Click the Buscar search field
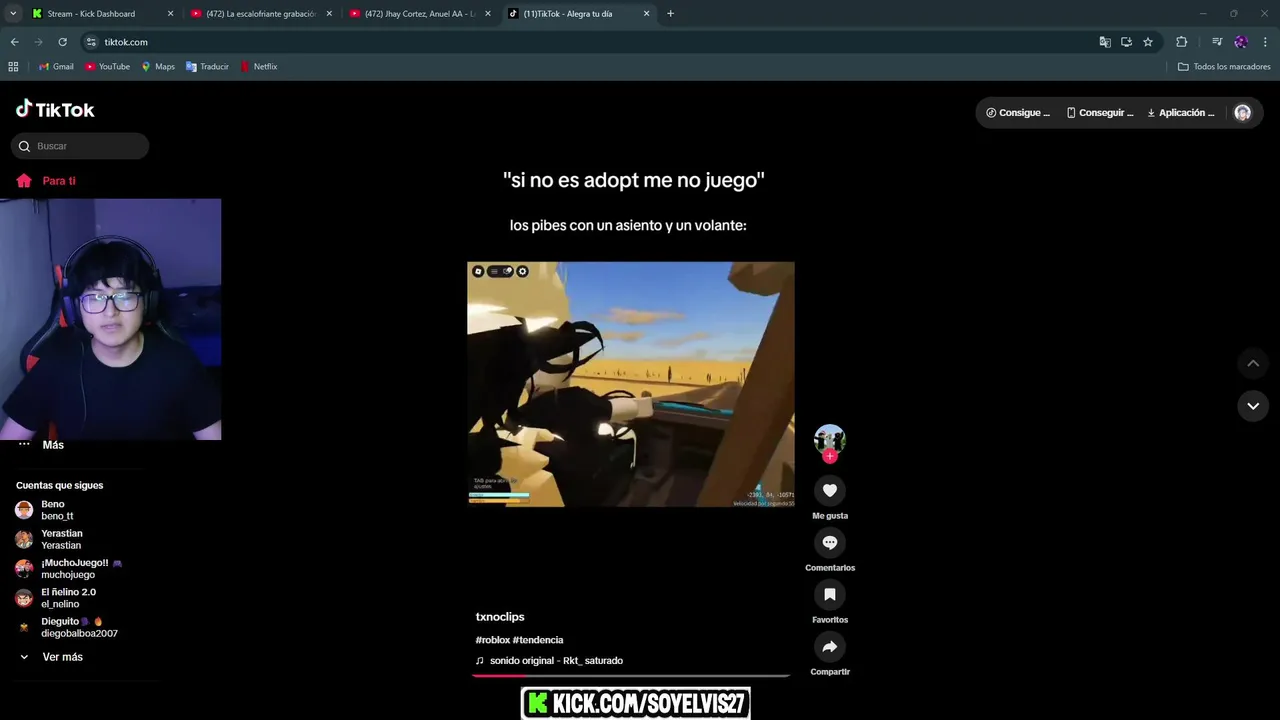Image resolution: width=1280 pixels, height=720 pixels. coord(80,146)
